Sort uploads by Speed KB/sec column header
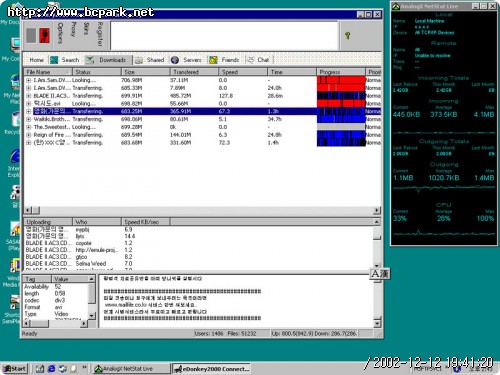Image resolution: width=500 pixels, height=375 pixels. (146, 222)
